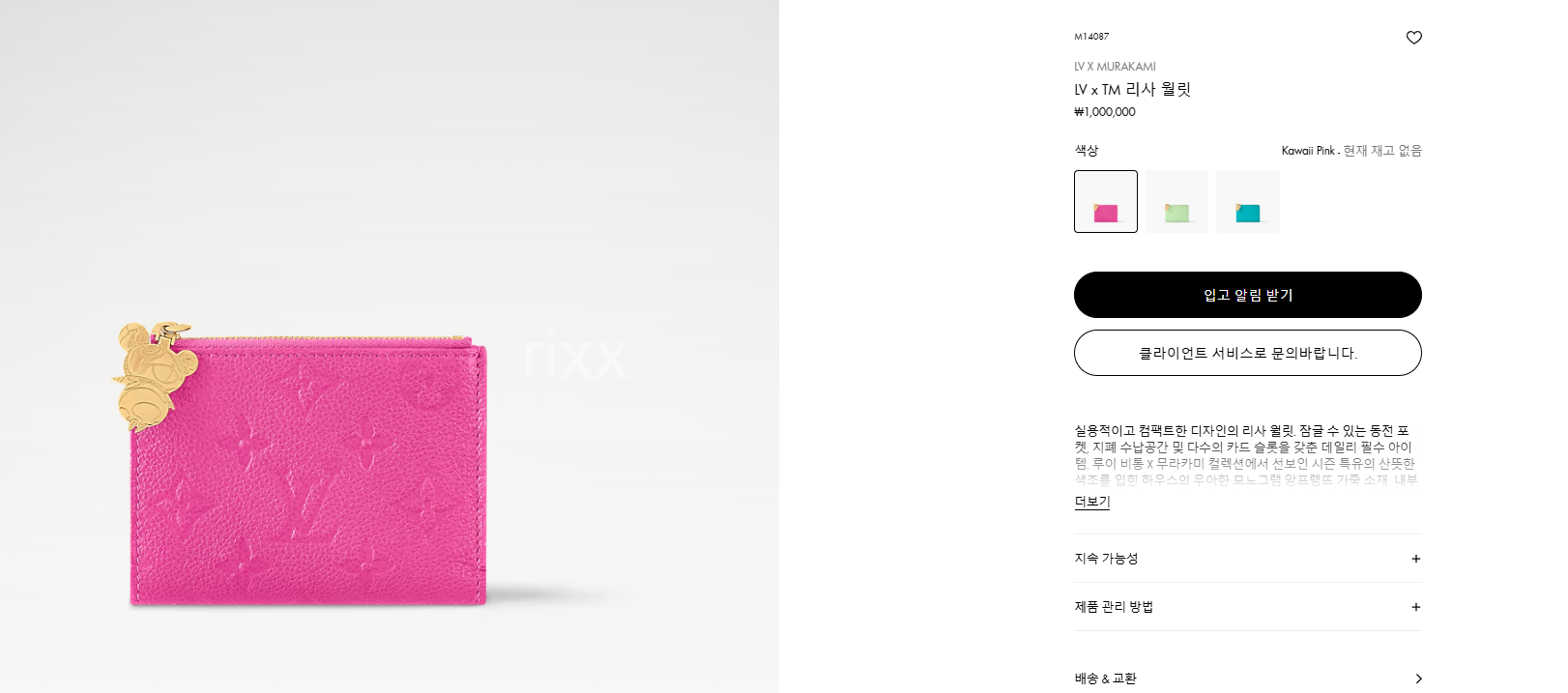Click the product title LV x TM 리사 월릿
Image resolution: width=1568 pixels, height=693 pixels.
point(1132,89)
